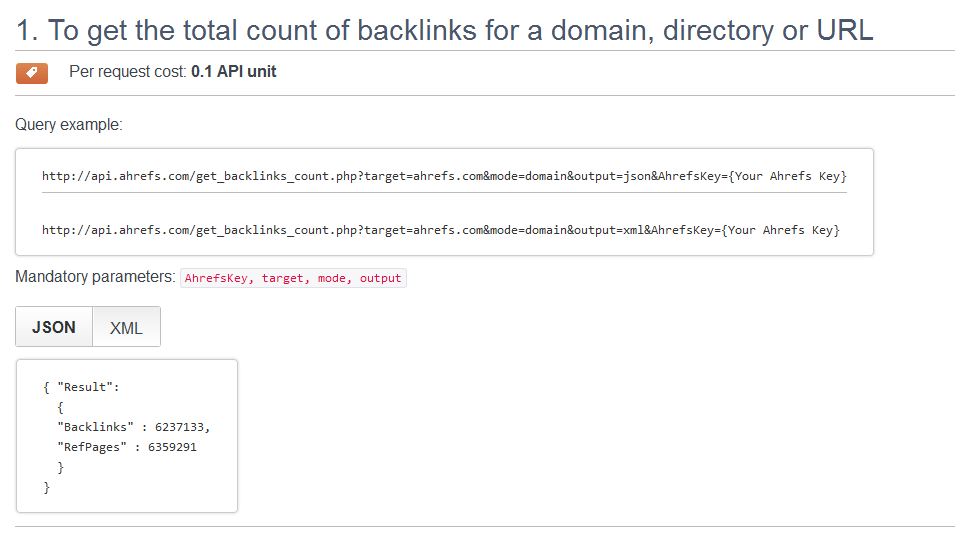
Task: Click the "0.1 API unit" cost text
Action: point(233,72)
